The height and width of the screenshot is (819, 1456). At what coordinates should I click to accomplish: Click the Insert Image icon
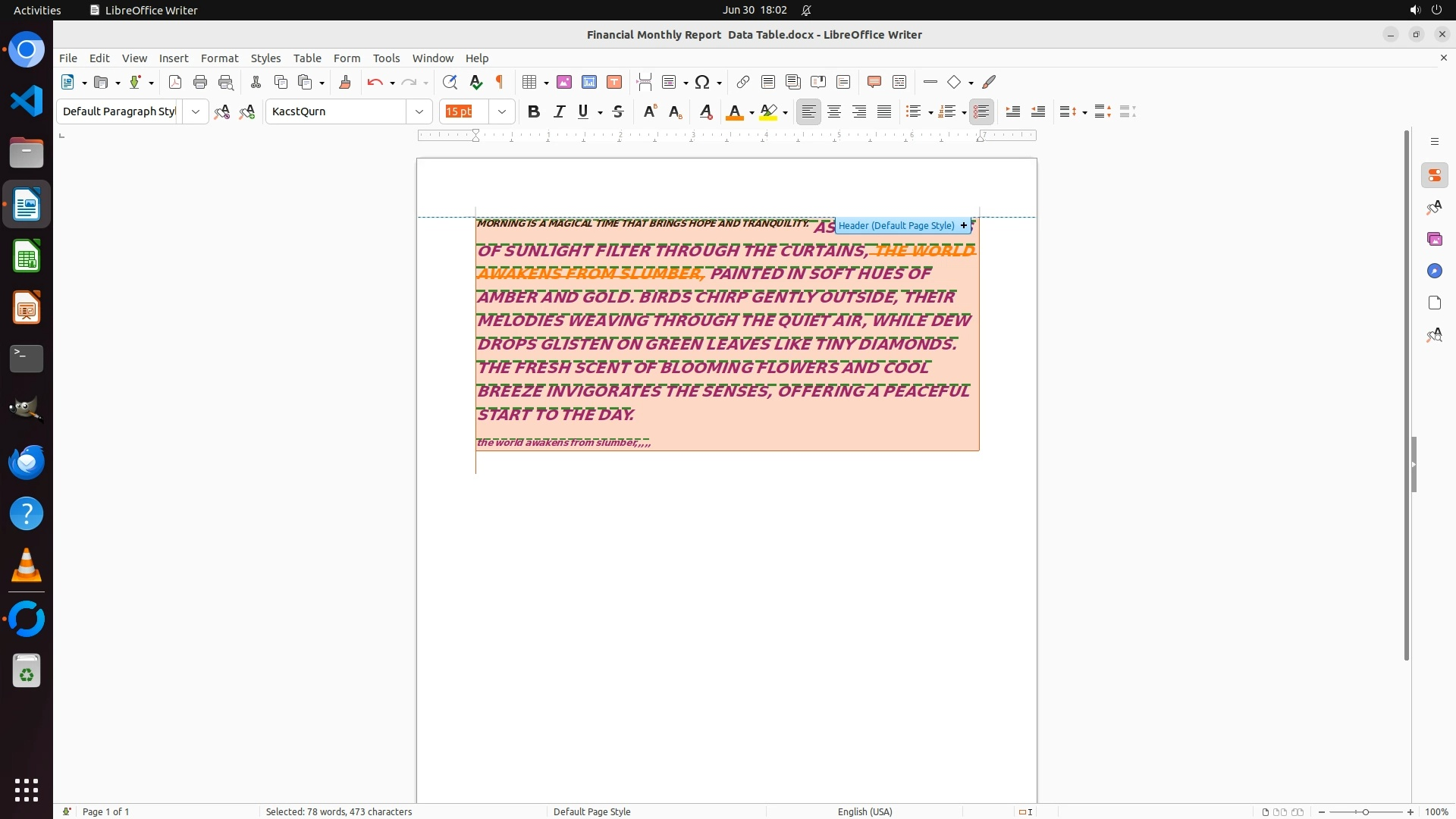[564, 82]
